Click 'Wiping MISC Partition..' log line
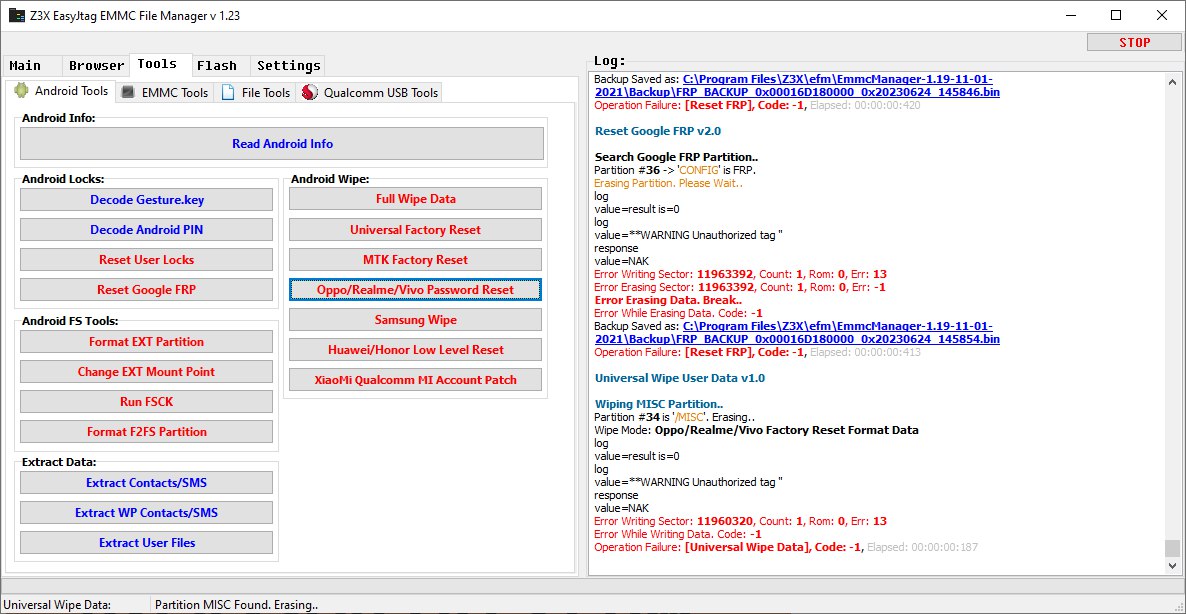 tap(659, 404)
